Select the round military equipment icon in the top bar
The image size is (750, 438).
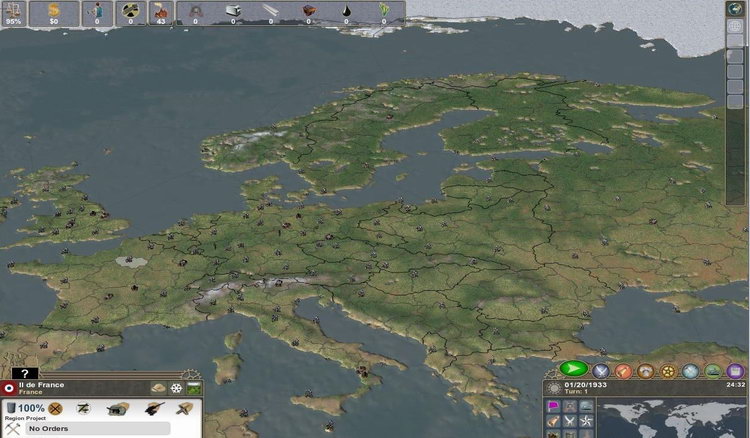click(131, 13)
